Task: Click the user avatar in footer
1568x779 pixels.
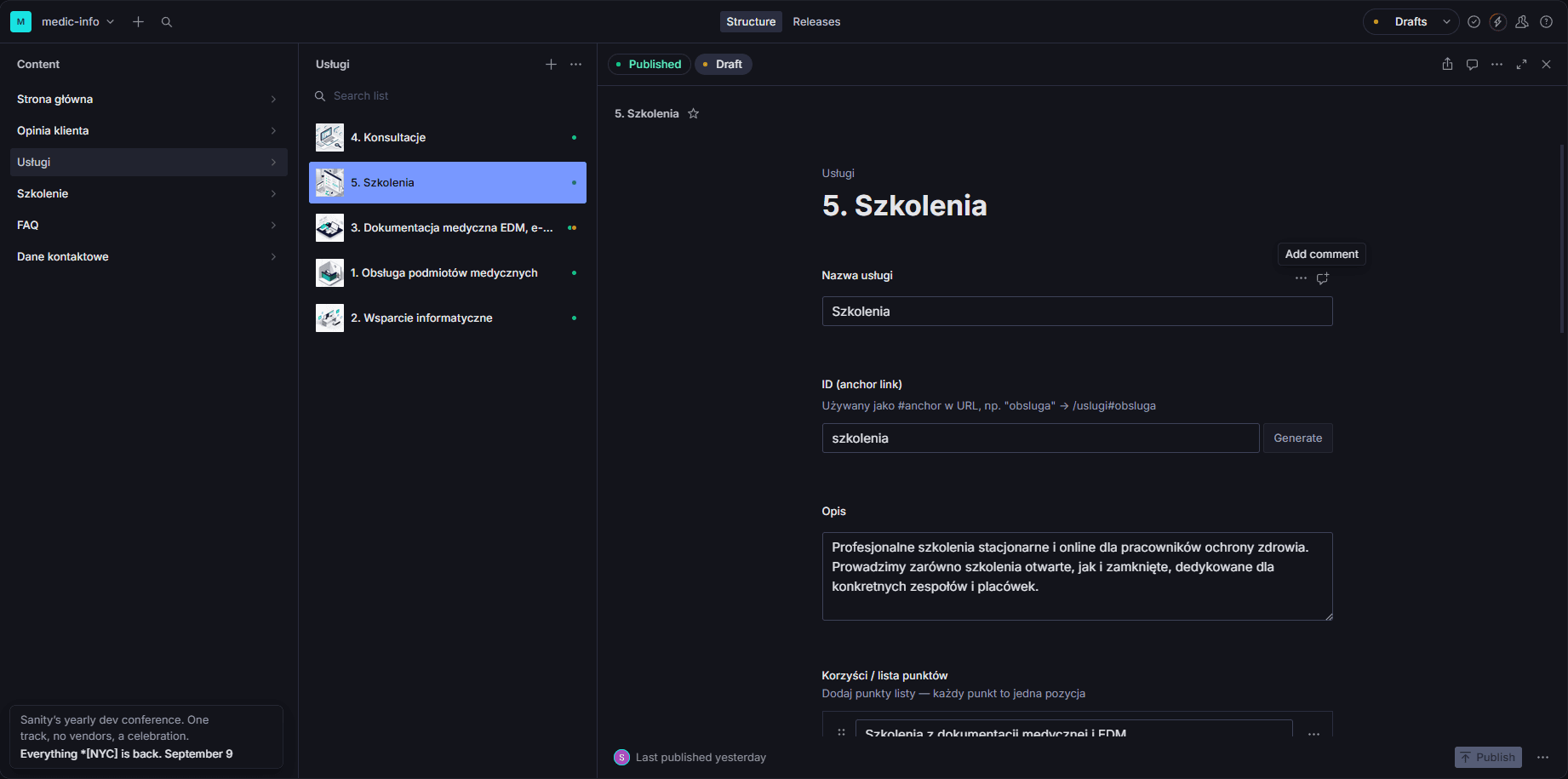Action: click(622, 757)
